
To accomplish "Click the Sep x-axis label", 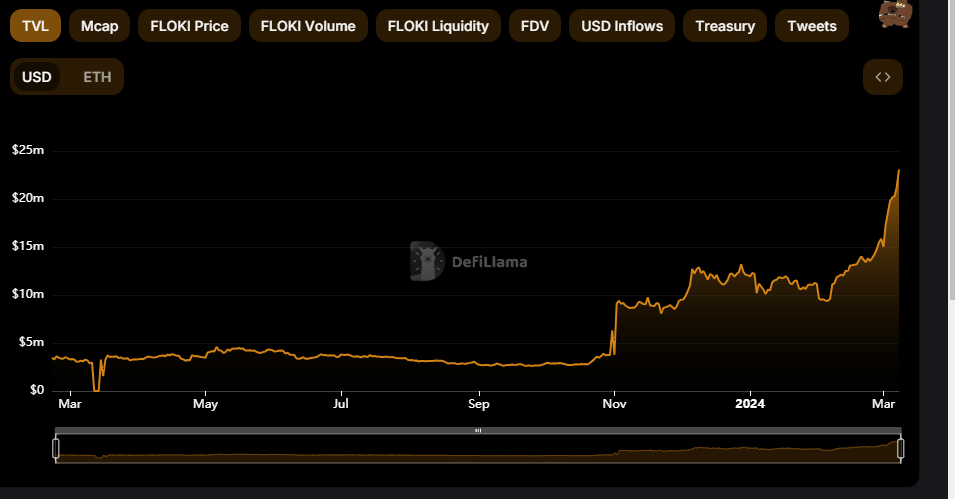I will pyautogui.click(x=479, y=404).
